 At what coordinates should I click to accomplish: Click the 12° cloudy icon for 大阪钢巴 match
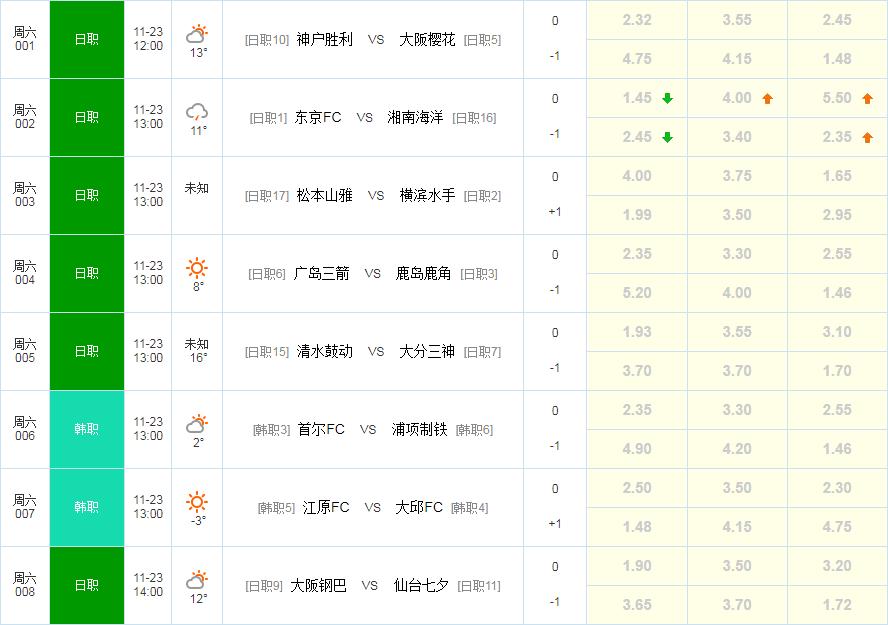[x=196, y=580]
